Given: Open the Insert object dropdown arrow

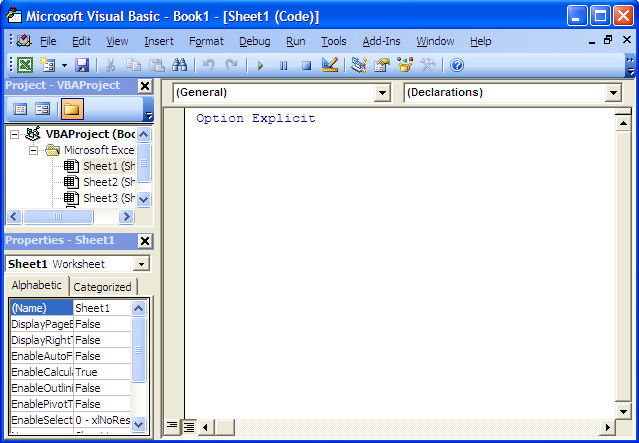Looking at the screenshot, I should click(x=64, y=65).
